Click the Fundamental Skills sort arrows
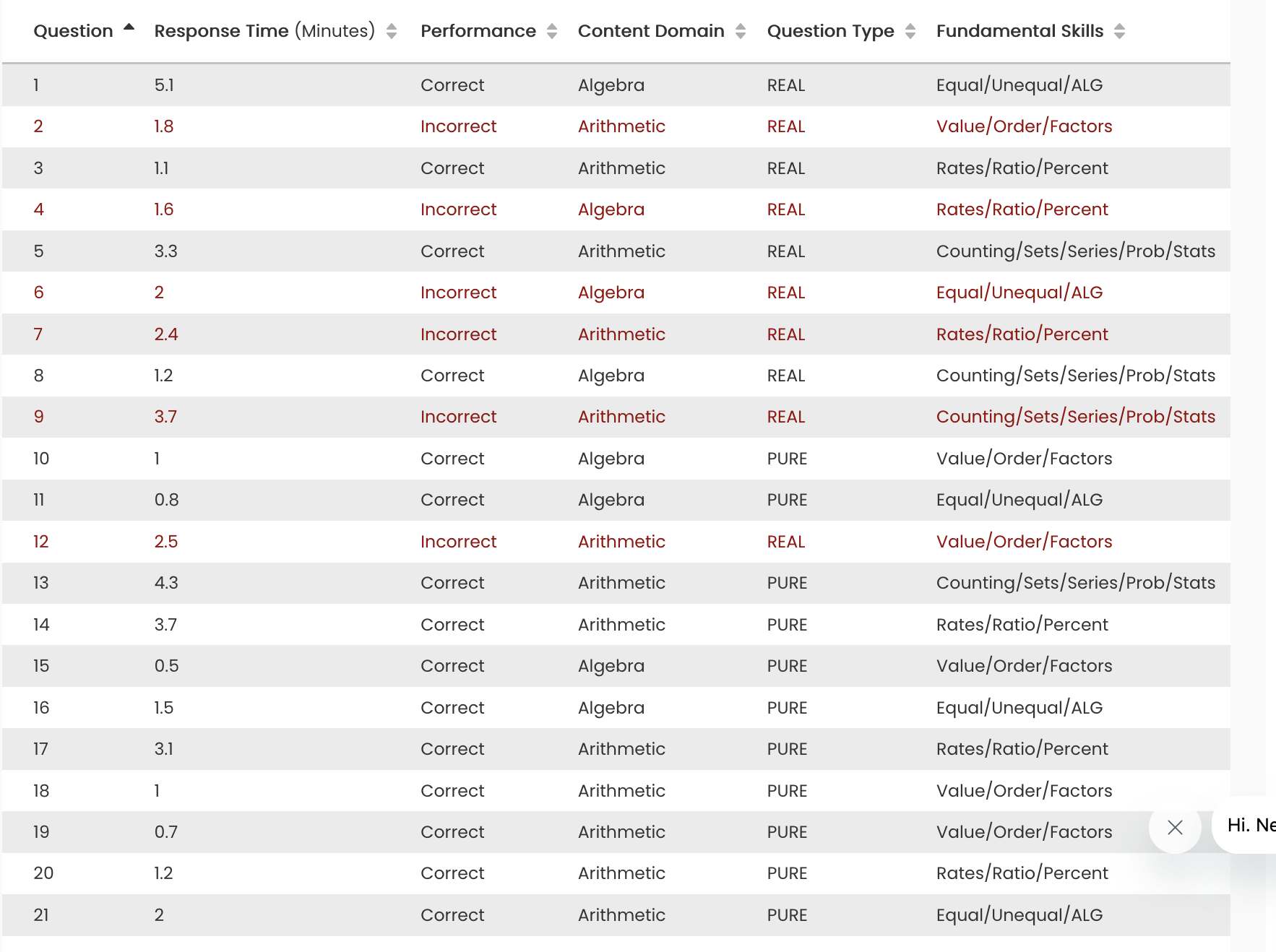The width and height of the screenshot is (1276, 952). pyautogui.click(x=1119, y=31)
